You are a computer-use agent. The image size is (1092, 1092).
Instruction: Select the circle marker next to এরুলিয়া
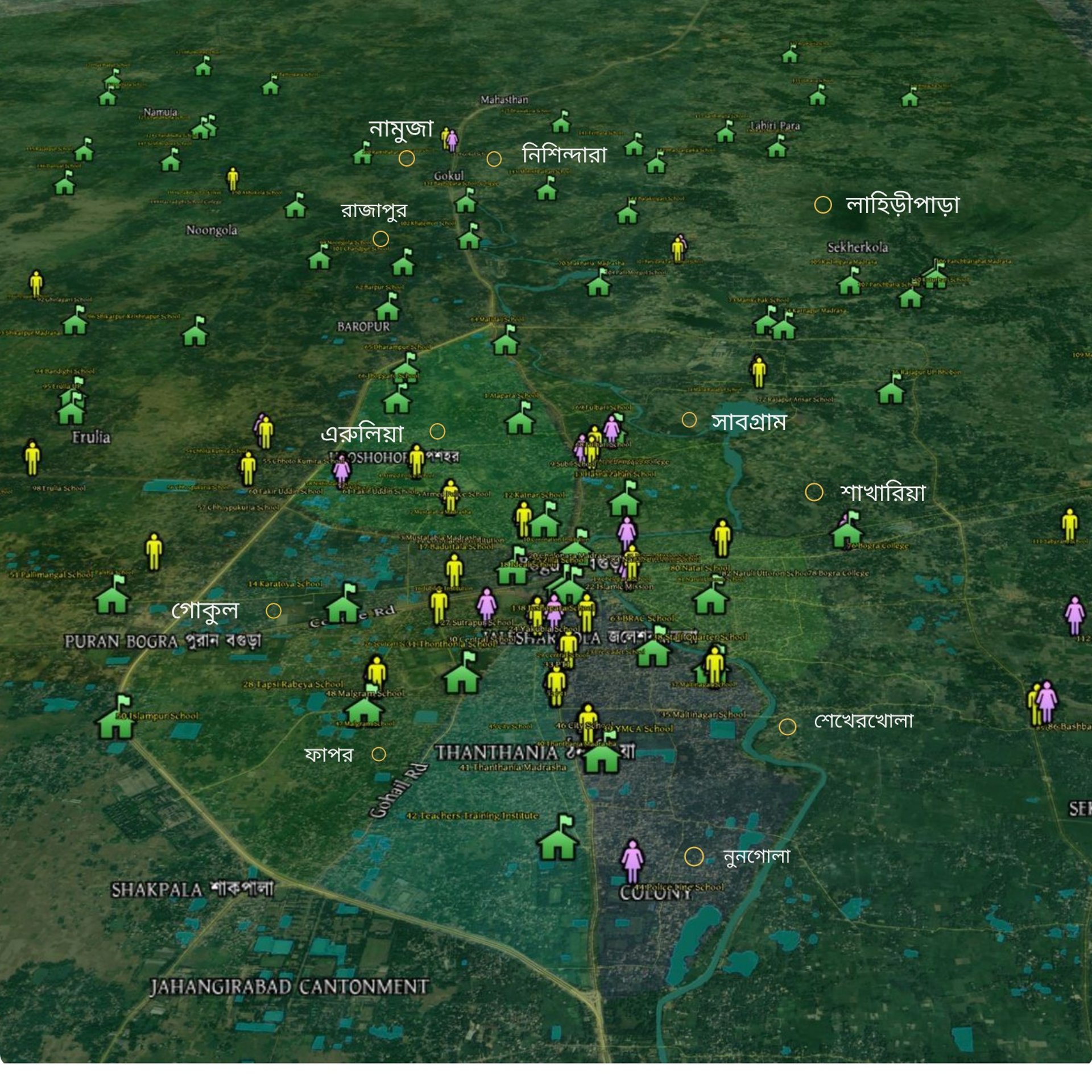pyautogui.click(x=437, y=432)
